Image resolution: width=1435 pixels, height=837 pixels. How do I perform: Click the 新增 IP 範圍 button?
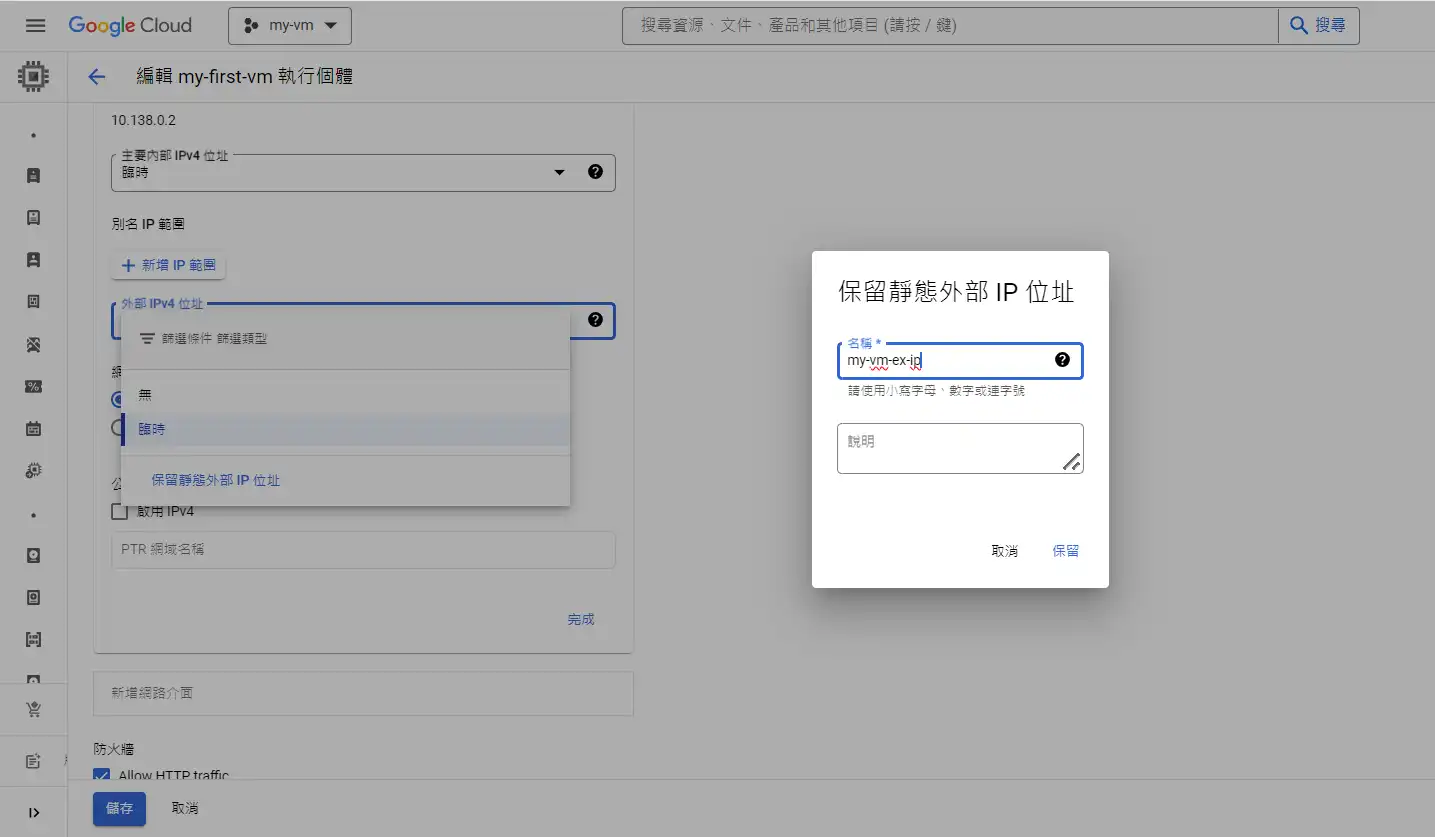click(169, 266)
